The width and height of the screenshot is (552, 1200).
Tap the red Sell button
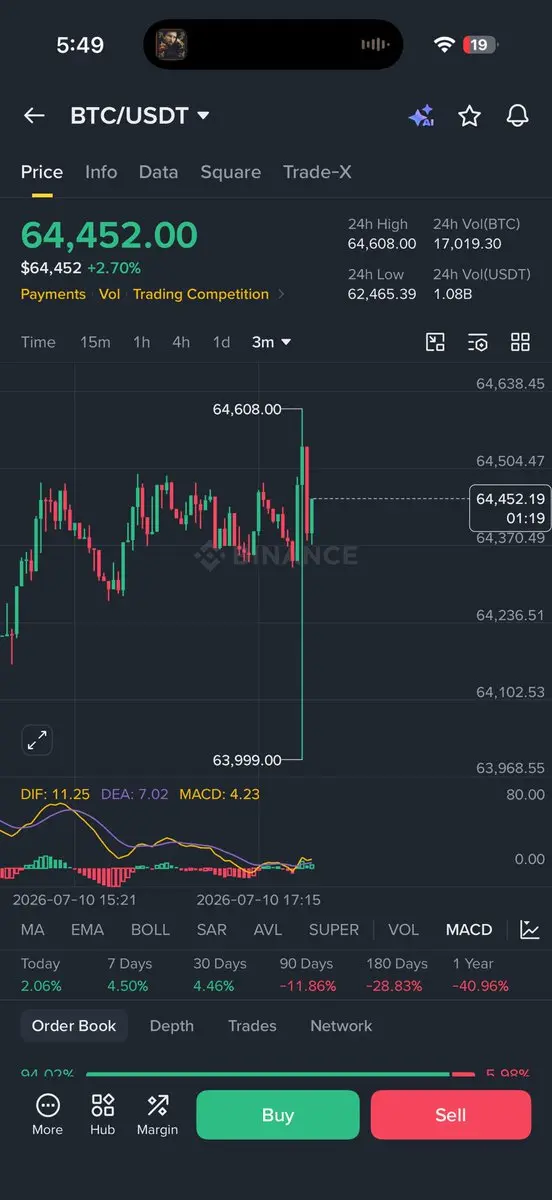451,1115
